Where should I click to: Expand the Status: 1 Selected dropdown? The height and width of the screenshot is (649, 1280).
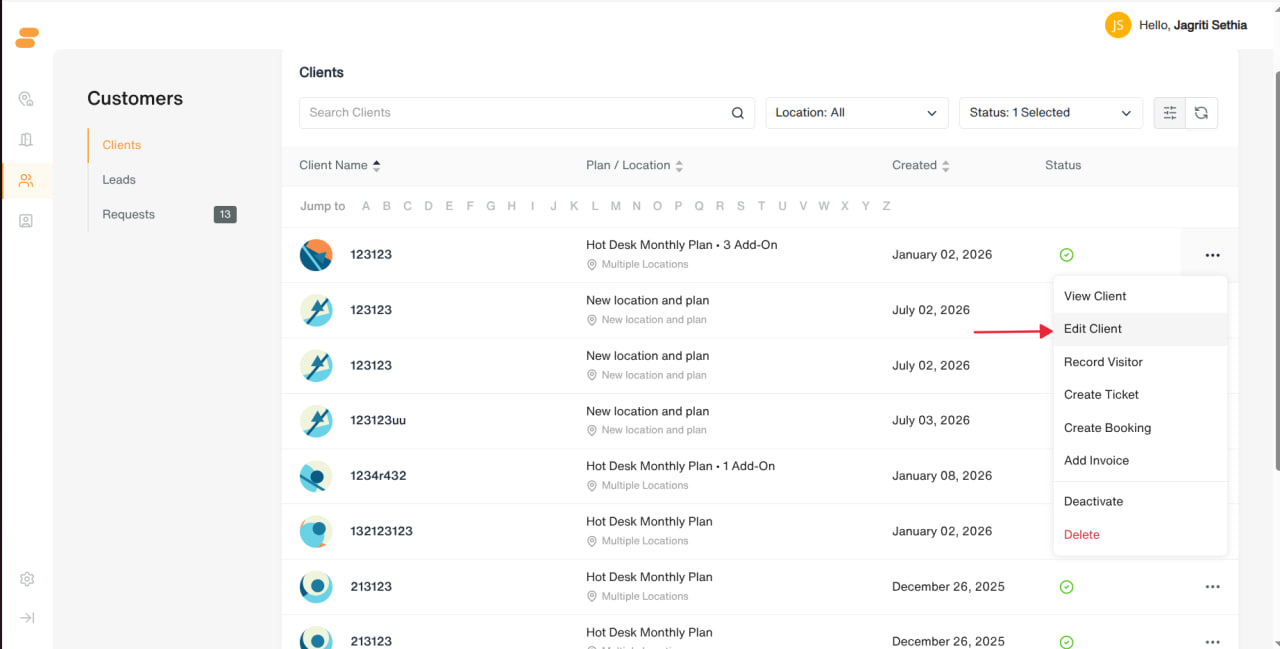1050,113
